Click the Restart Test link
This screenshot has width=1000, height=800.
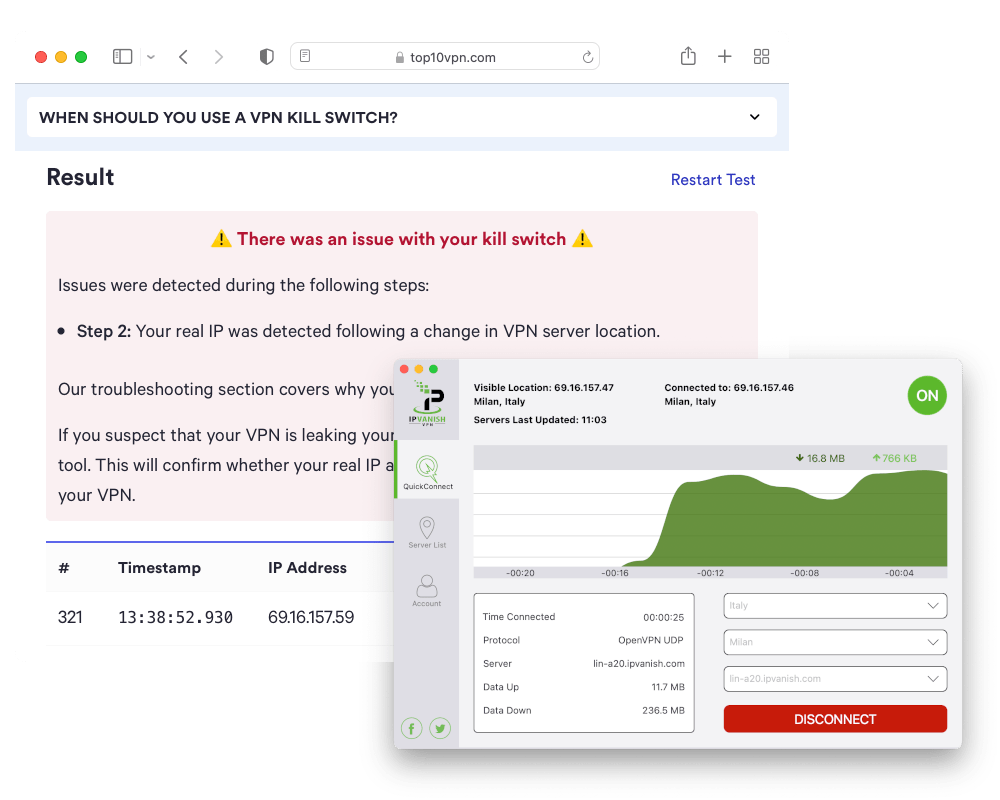713,180
